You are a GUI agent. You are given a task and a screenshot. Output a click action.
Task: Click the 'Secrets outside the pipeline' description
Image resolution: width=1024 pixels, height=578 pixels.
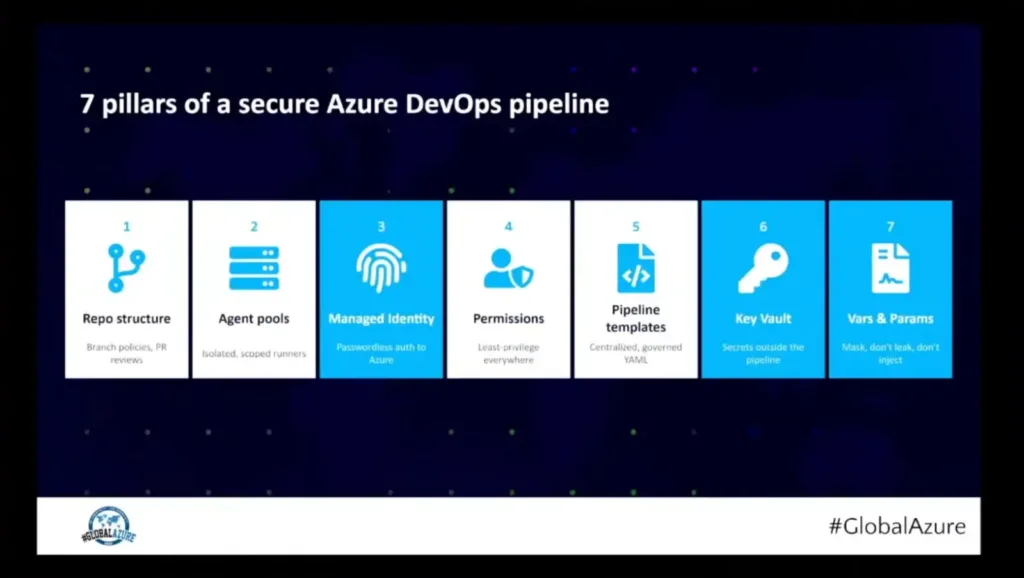tap(763, 353)
